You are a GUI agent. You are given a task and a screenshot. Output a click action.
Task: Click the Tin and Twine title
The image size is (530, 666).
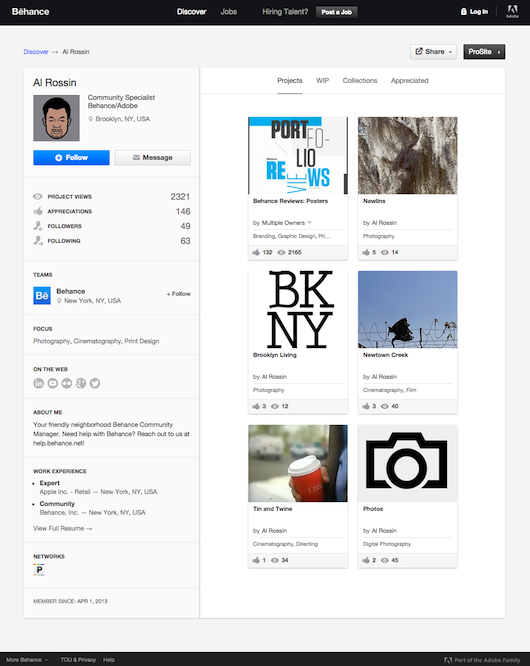[272, 509]
